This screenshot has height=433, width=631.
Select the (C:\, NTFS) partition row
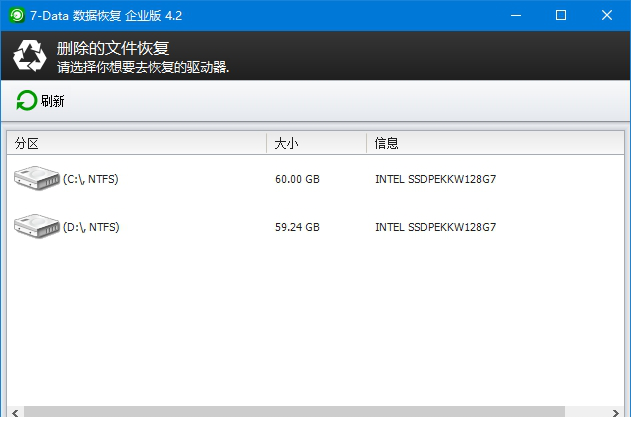[316, 179]
